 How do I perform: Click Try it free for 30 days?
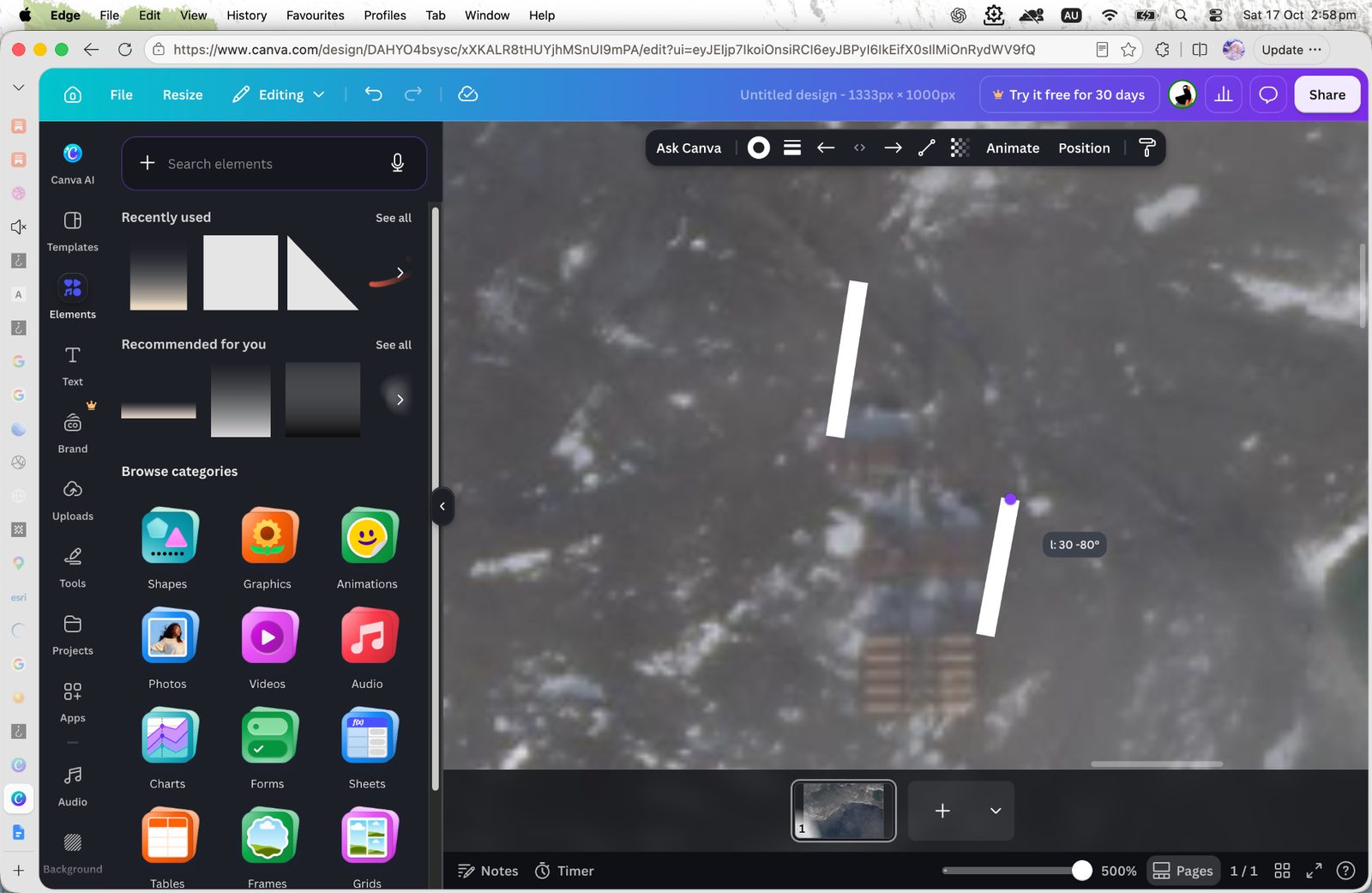click(x=1069, y=94)
